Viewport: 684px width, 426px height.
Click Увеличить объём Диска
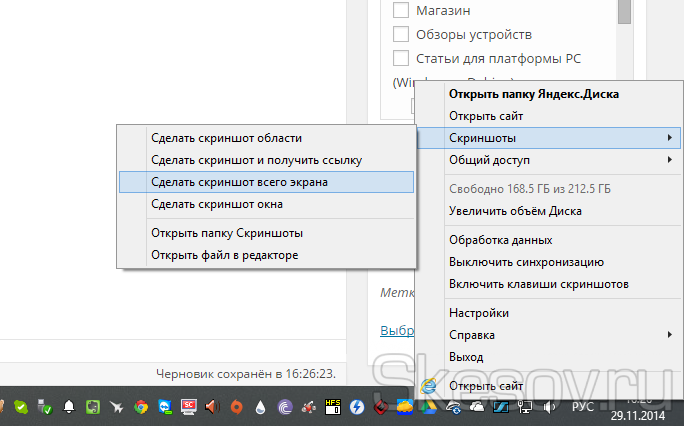pyautogui.click(x=515, y=211)
